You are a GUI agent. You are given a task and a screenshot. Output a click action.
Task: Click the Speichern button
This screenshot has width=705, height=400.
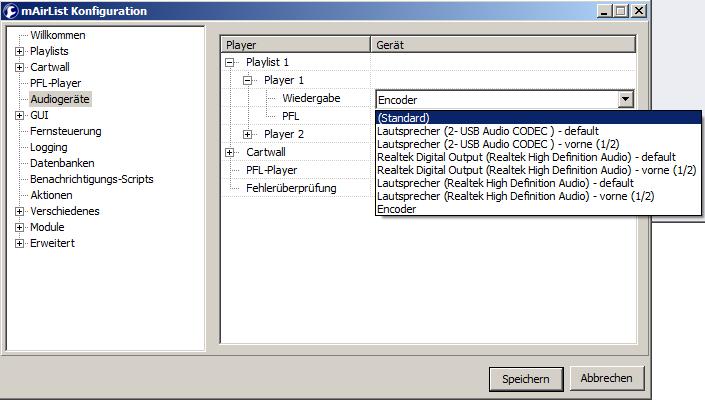tap(526, 379)
